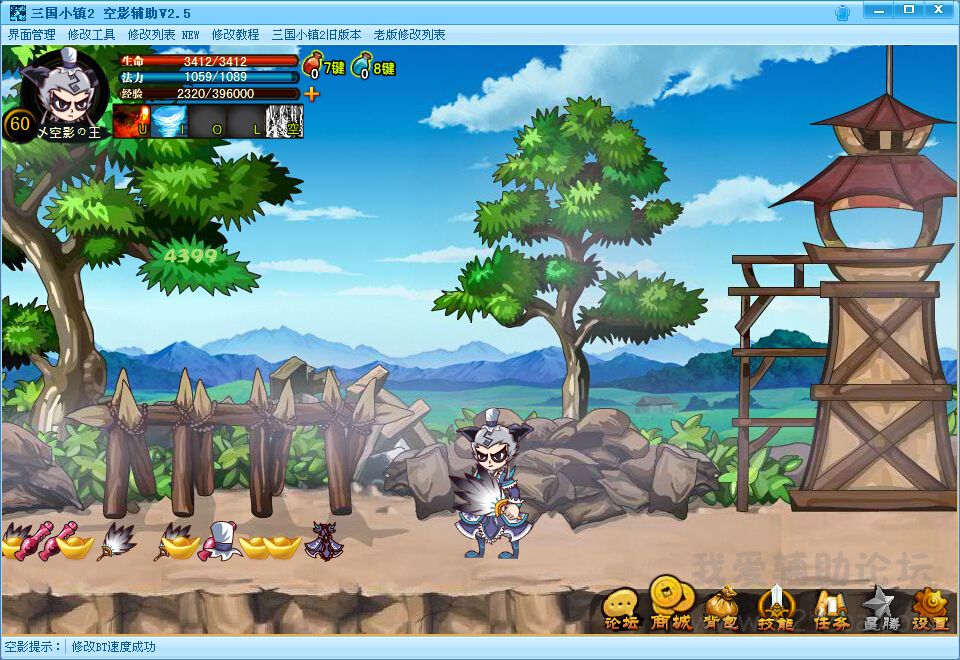Click the 法力 mana bar
The image size is (960, 660).
click(x=209, y=77)
